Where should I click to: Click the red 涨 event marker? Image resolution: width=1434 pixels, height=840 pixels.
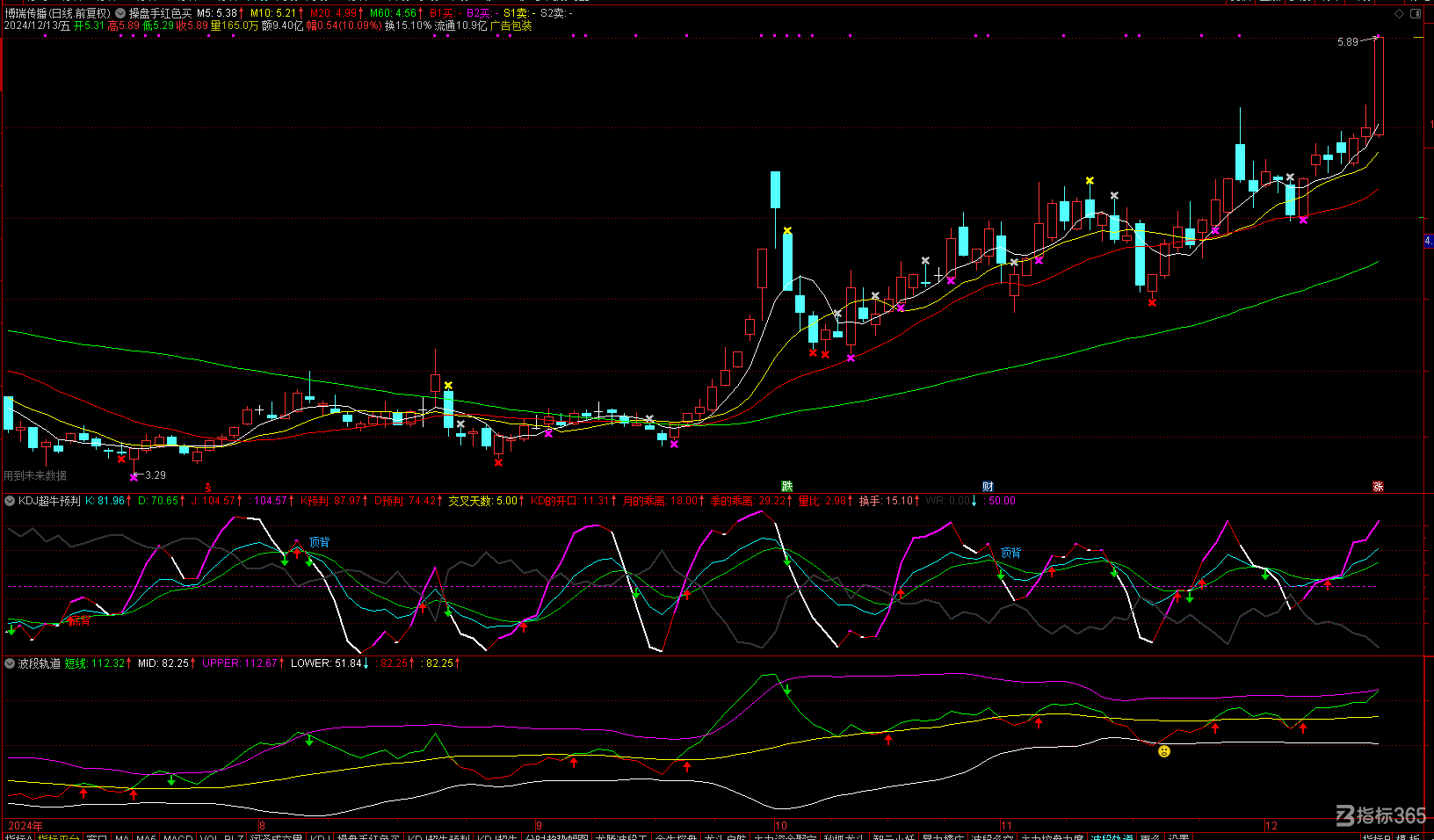(x=1378, y=486)
